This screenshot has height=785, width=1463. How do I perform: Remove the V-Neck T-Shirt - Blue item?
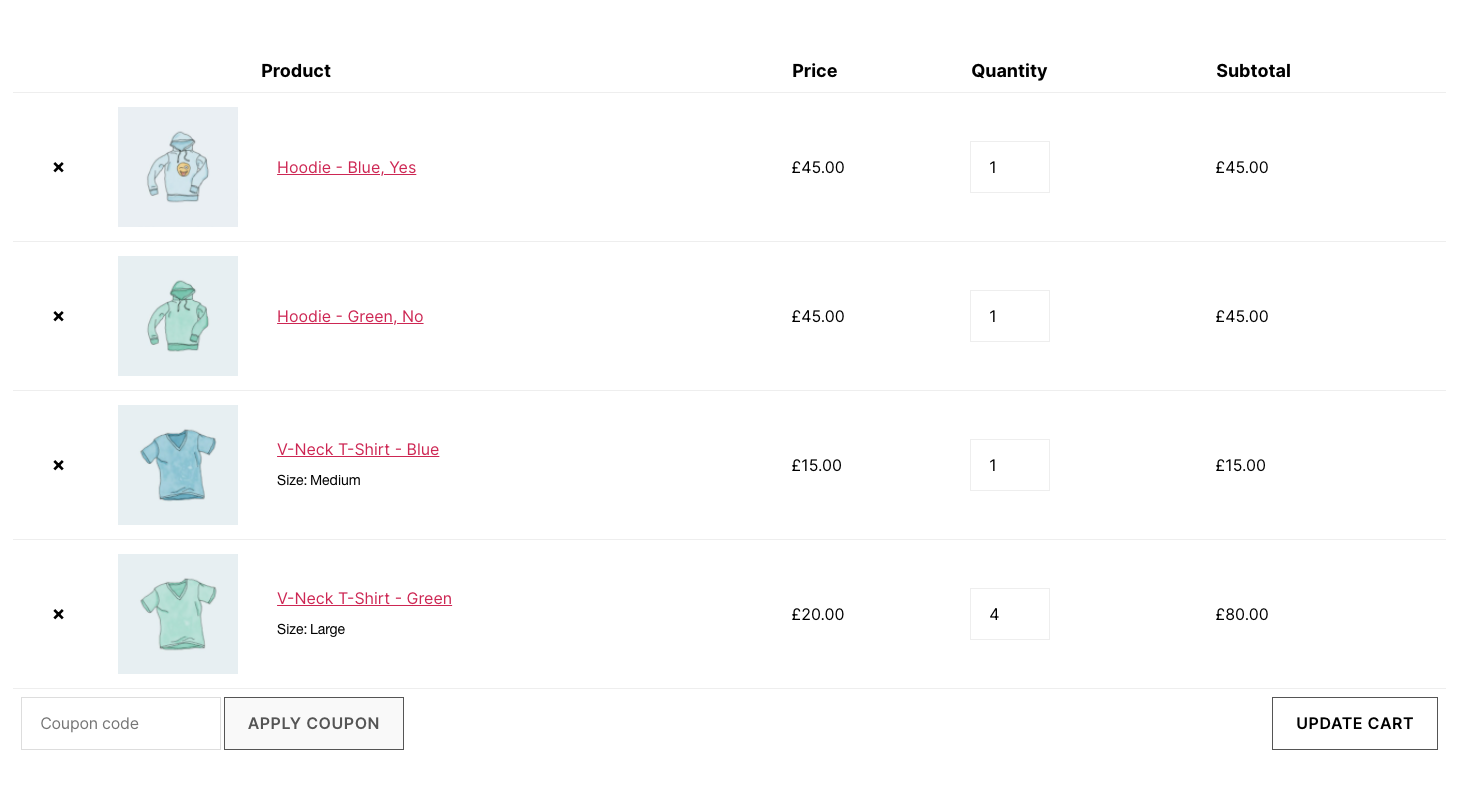click(x=58, y=465)
